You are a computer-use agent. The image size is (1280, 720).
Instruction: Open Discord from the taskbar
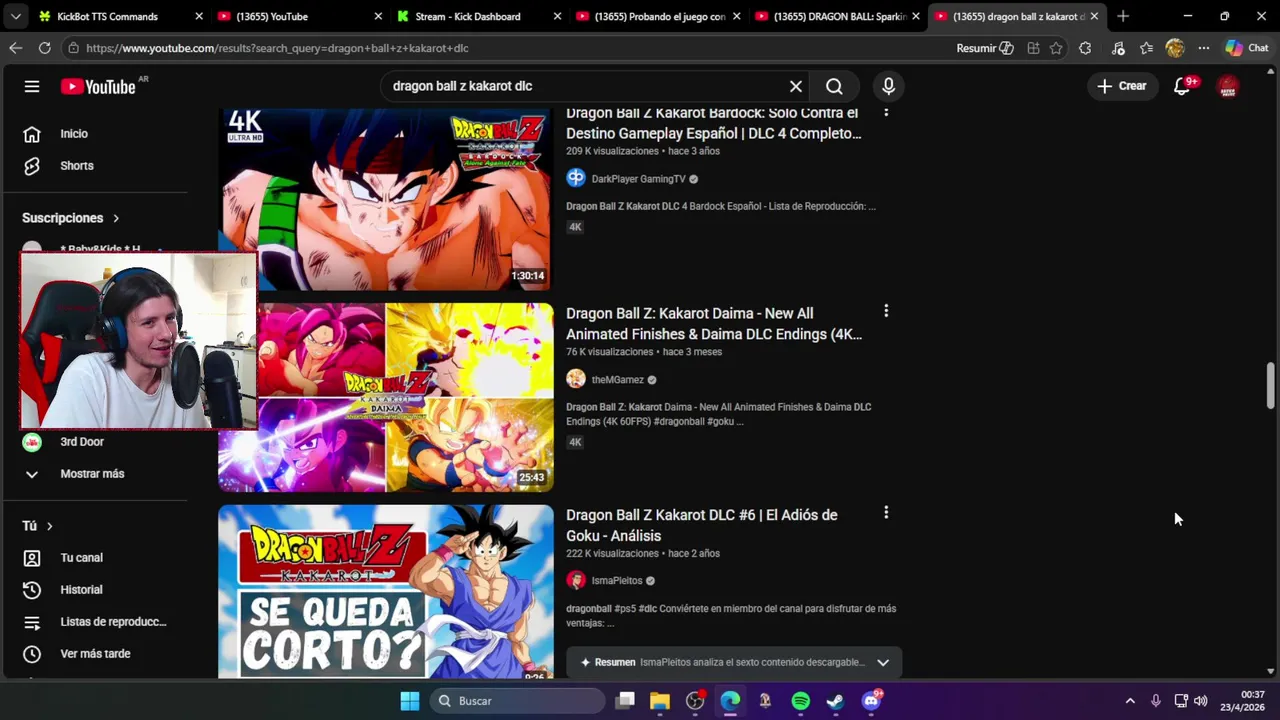871,701
